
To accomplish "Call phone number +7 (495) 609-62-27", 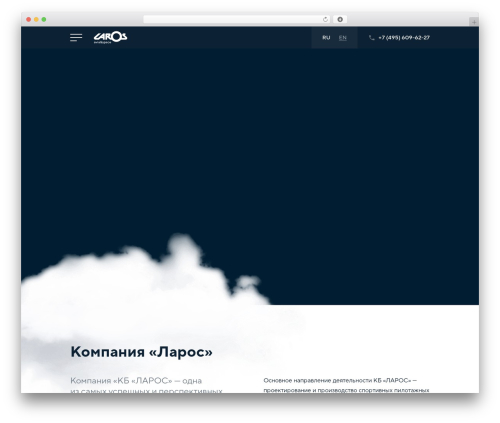I will (404, 38).
